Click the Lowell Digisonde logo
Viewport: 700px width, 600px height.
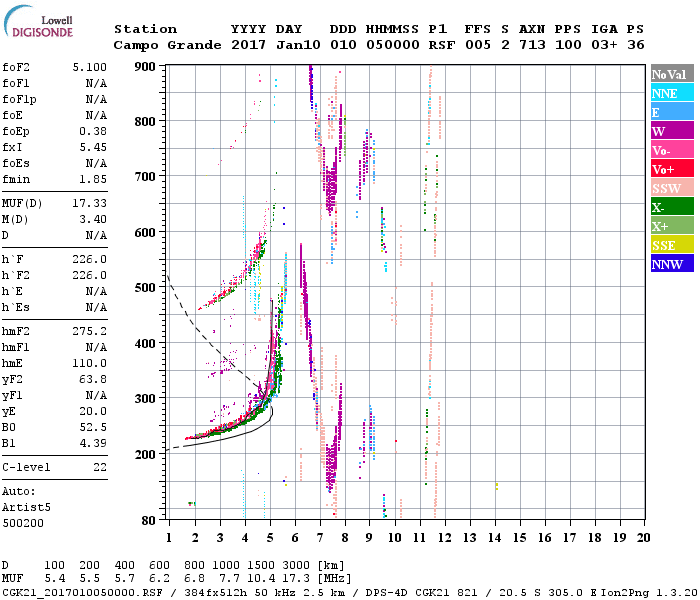pos(38,22)
